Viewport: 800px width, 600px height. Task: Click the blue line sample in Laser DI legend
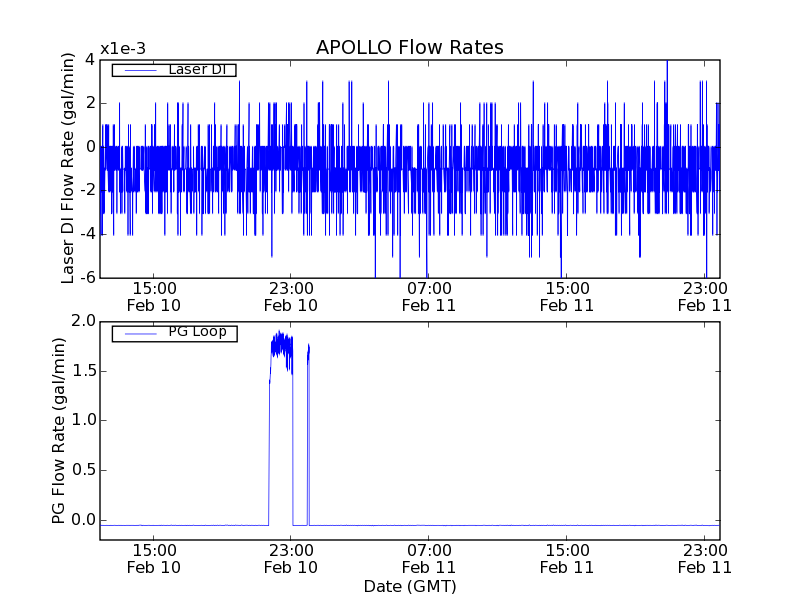(x=133, y=69)
